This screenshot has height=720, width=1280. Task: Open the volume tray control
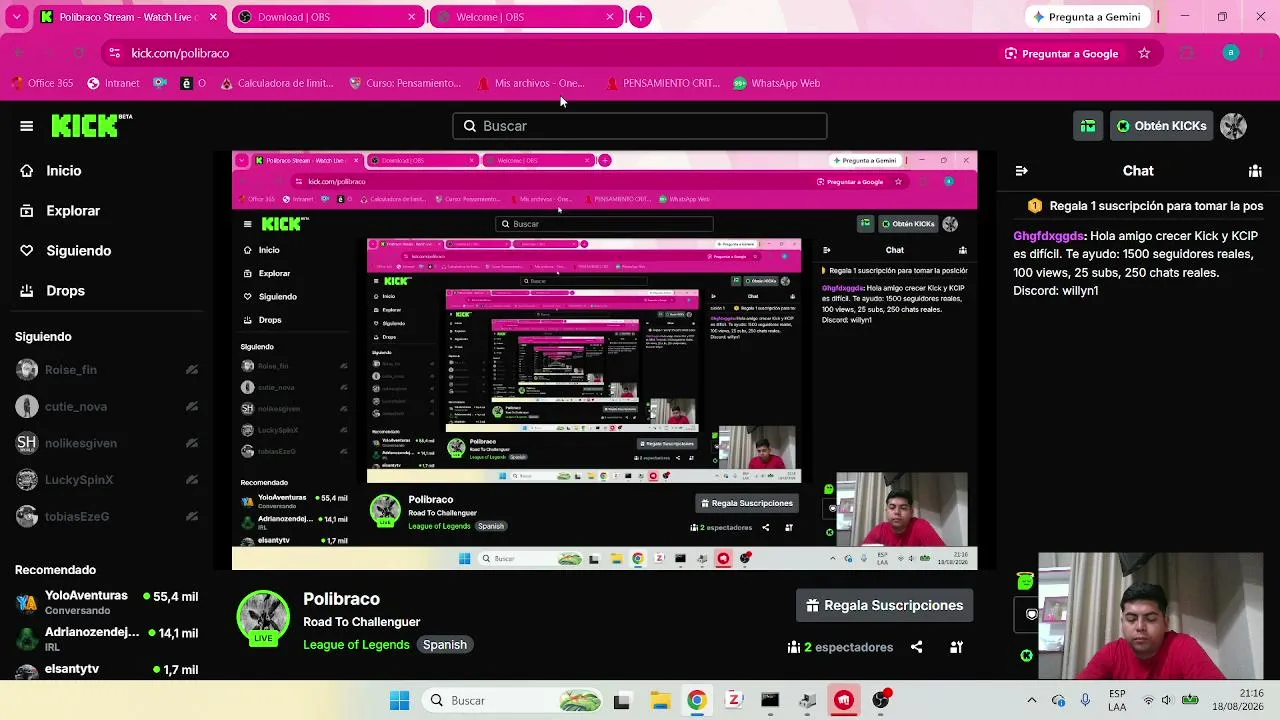coord(1168,700)
